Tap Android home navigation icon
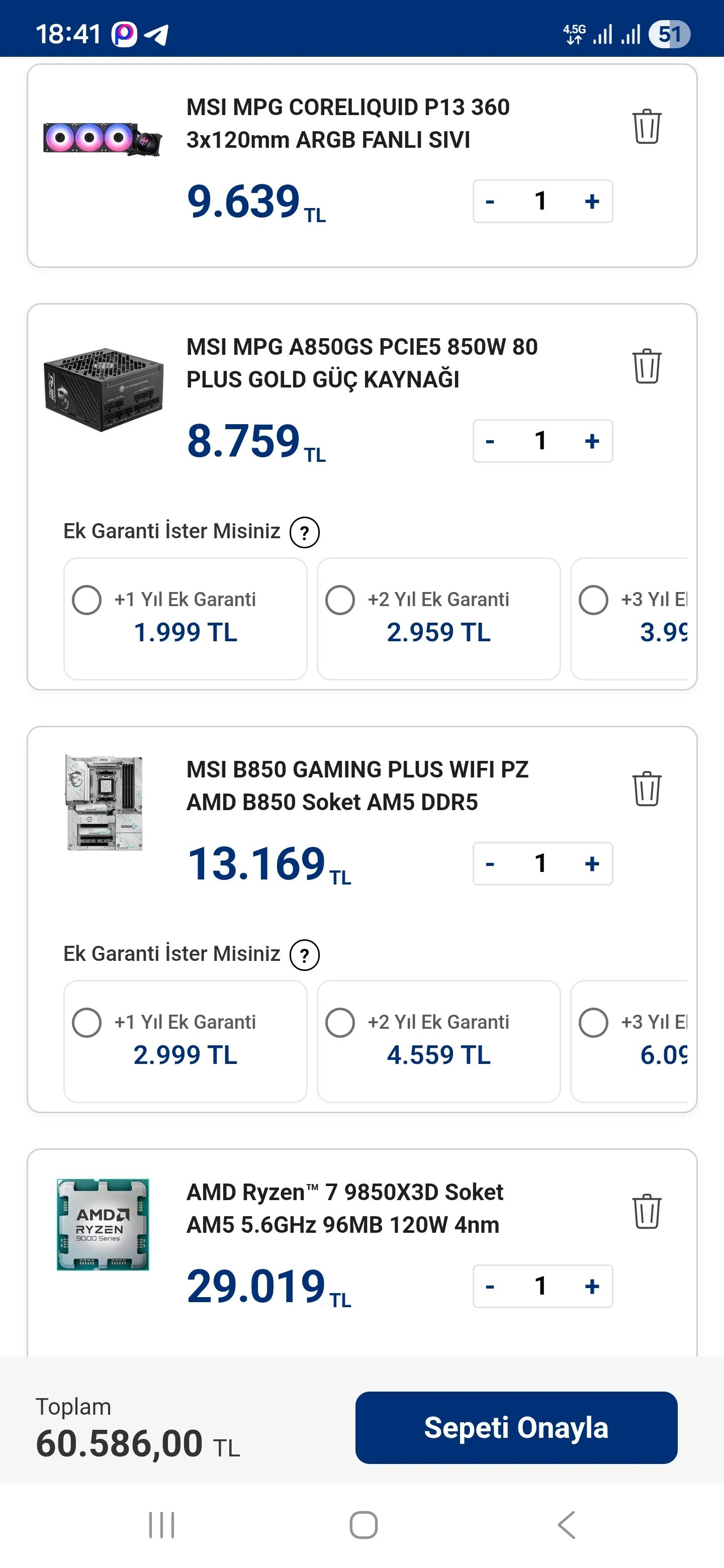This screenshot has height=1568, width=724. coord(363,1524)
